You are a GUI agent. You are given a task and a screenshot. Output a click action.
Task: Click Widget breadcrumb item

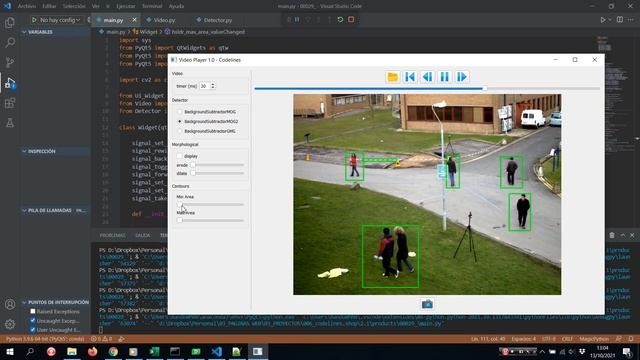pyautogui.click(x=148, y=31)
